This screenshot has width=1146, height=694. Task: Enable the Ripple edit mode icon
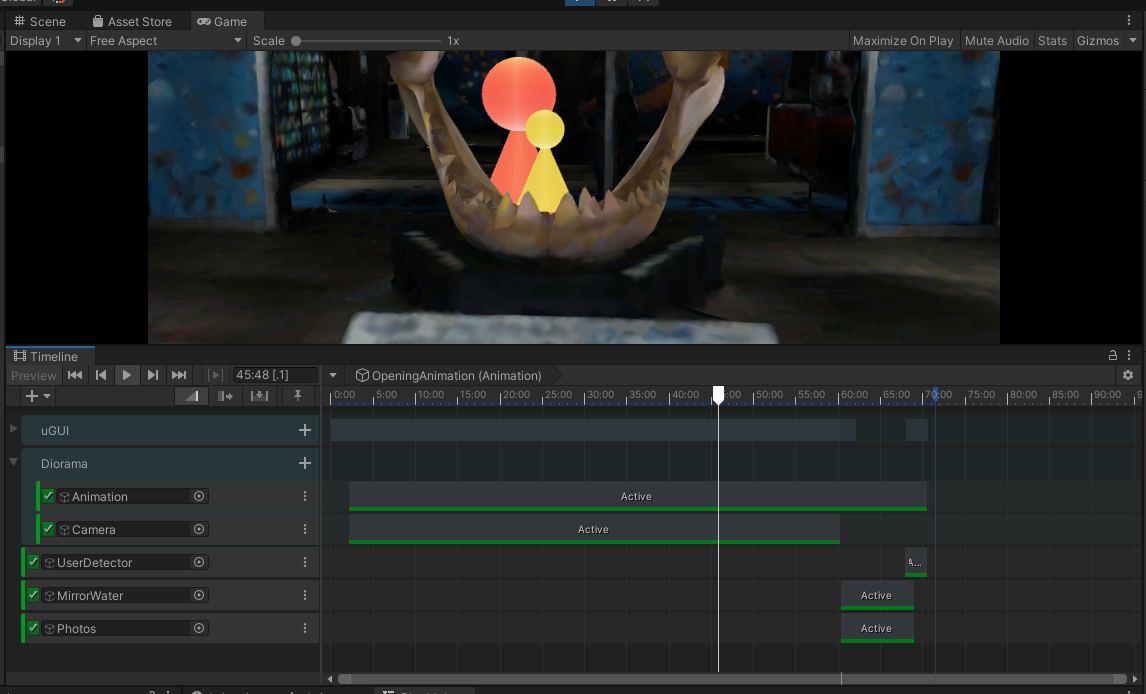click(226, 396)
